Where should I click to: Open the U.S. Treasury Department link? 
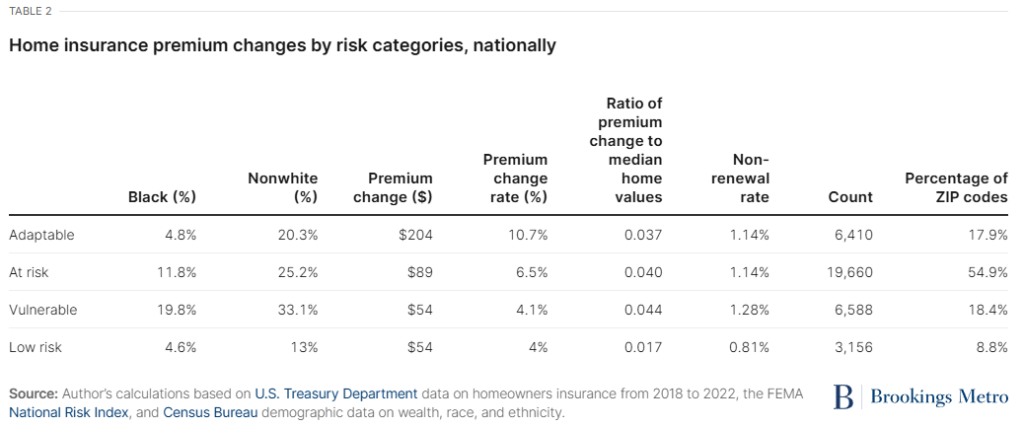335,391
